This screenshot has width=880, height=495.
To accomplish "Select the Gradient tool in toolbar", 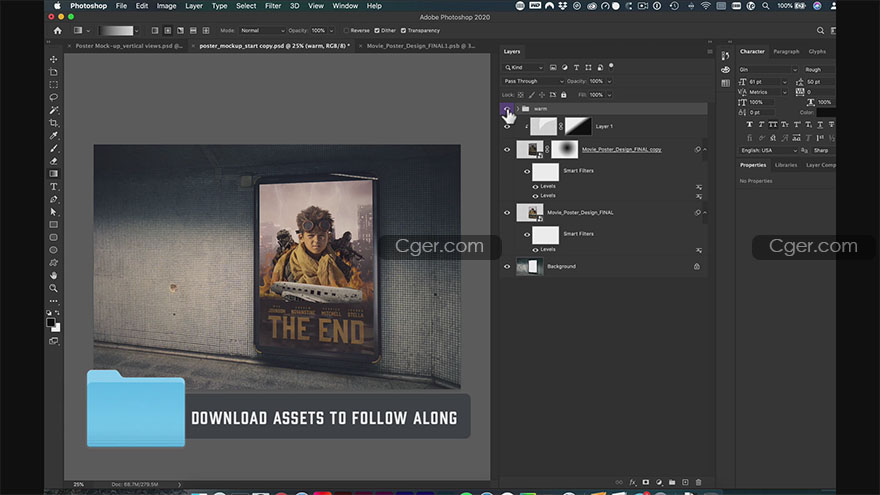I will click(x=53, y=174).
